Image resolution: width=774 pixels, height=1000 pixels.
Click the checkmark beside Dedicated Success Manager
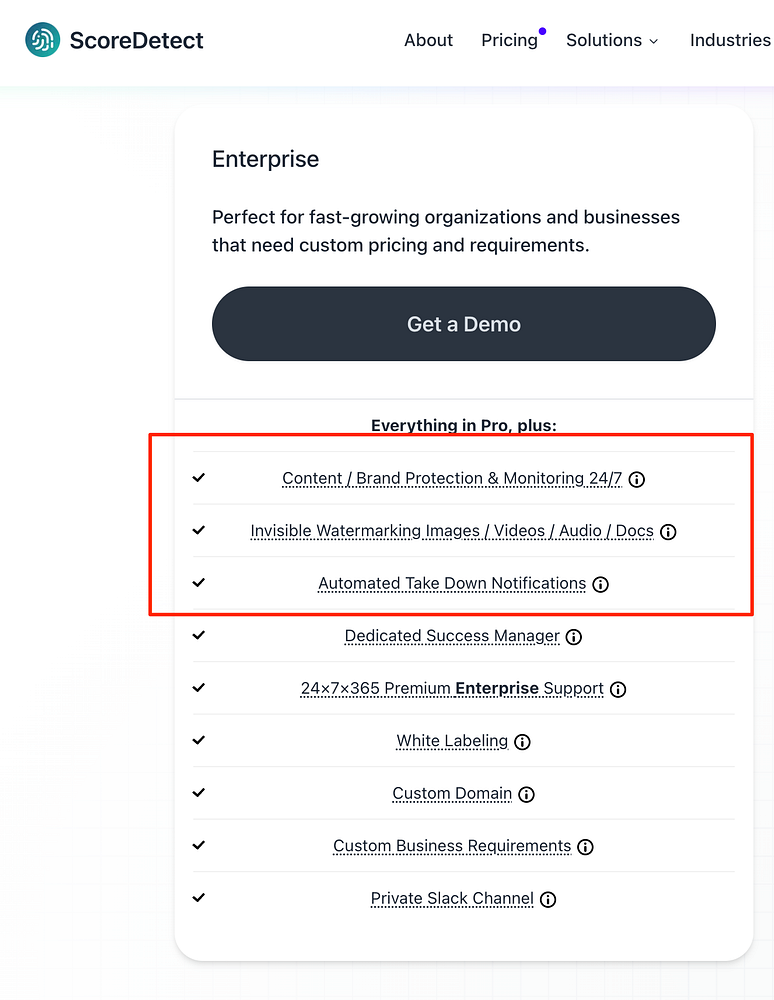pos(199,635)
